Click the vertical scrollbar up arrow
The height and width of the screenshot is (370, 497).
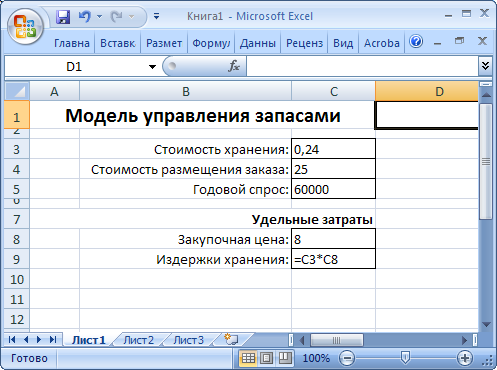point(486,95)
